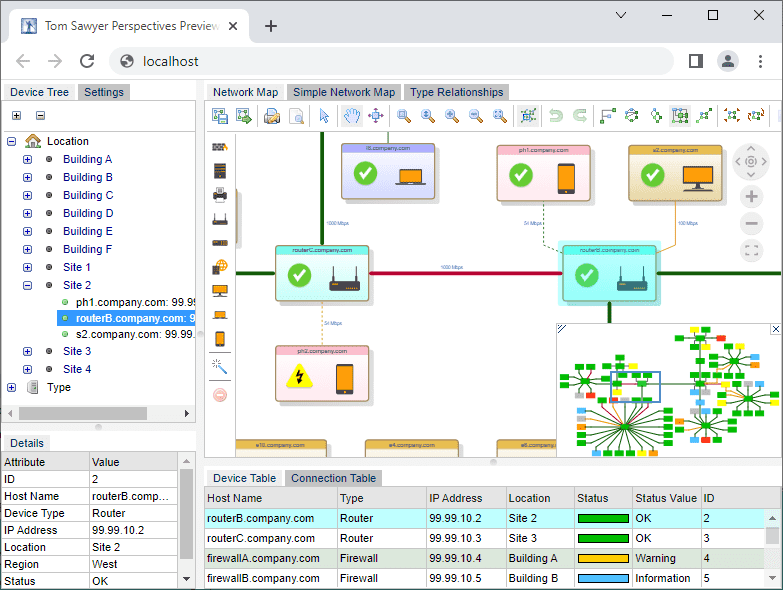This screenshot has height=590, width=783.
Task: Click the firewallA.company.com table row
Action: click(x=263, y=558)
